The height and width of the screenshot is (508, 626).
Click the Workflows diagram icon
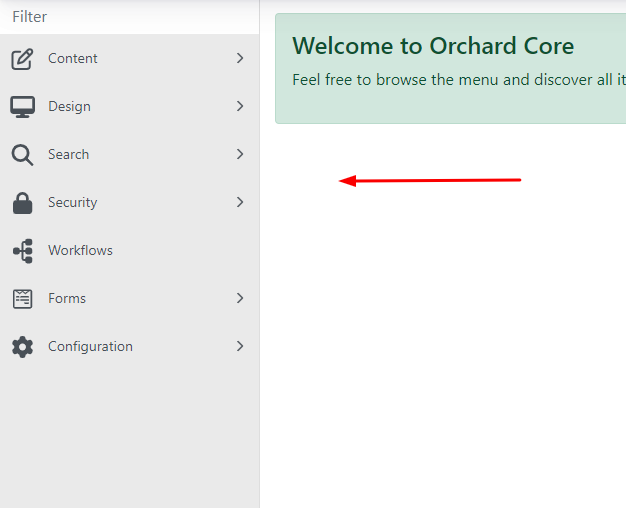(22, 251)
